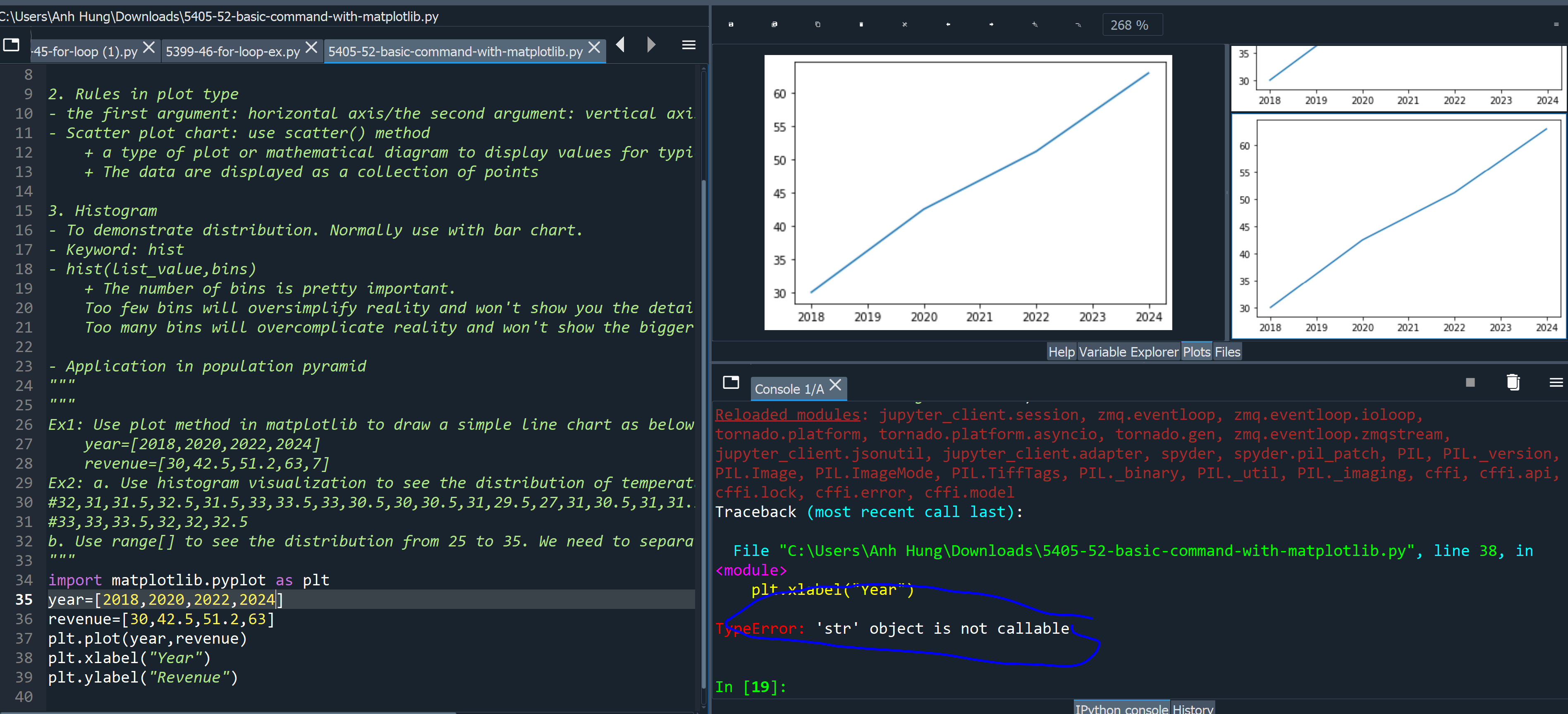Screen dimensions: 1568x714
Task: Copy plot to clipboard as image
Action: click(x=817, y=24)
